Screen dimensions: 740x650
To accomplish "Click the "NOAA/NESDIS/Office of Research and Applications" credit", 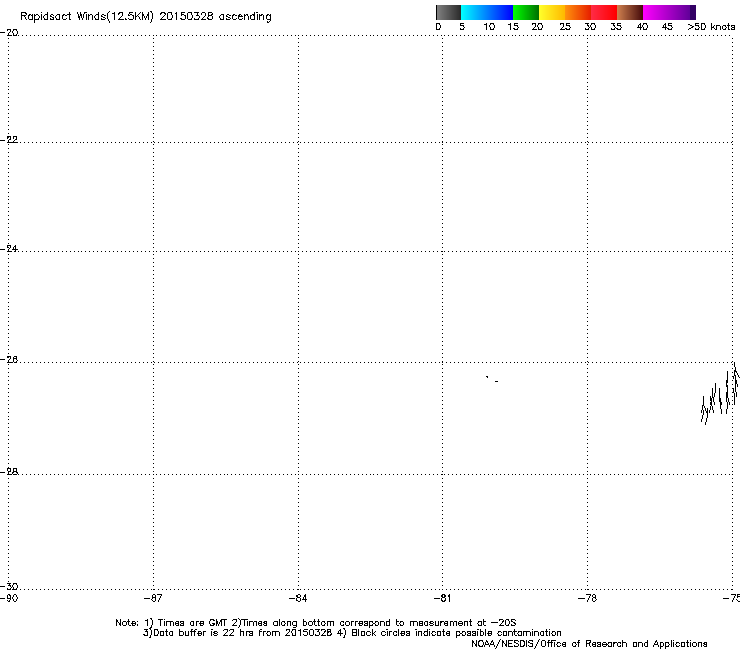I will click(589, 644).
